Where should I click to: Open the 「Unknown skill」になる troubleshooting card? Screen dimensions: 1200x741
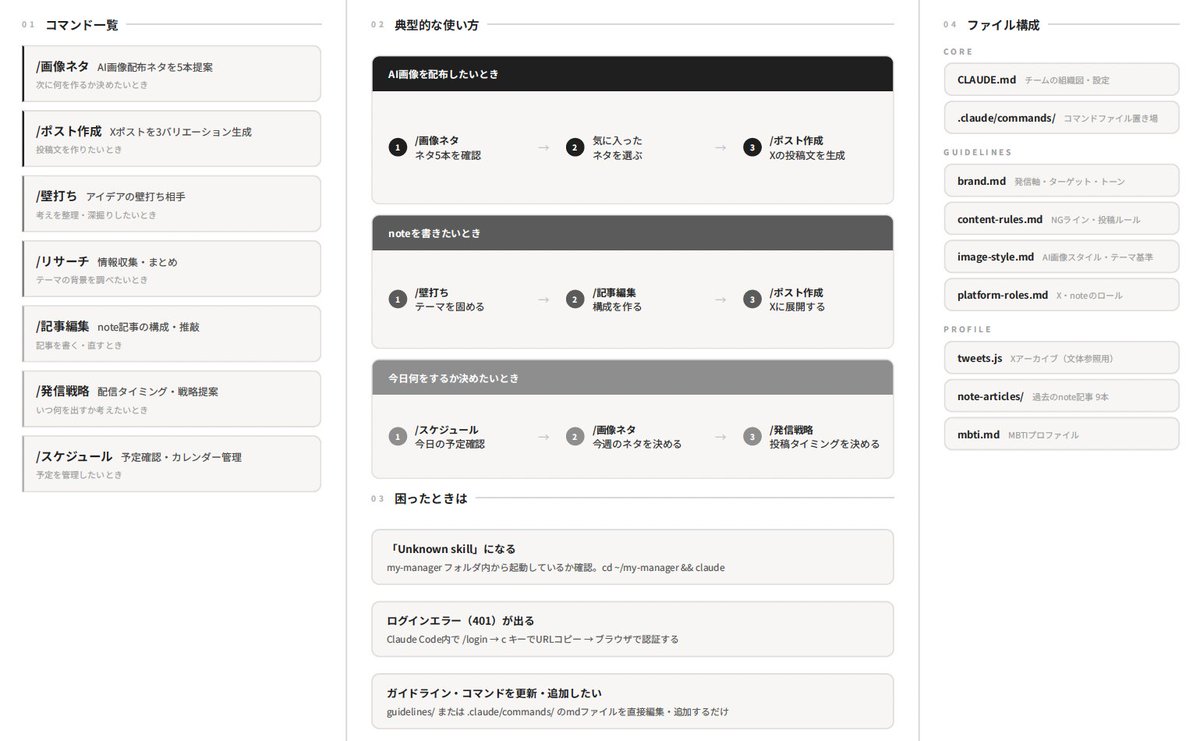632,557
